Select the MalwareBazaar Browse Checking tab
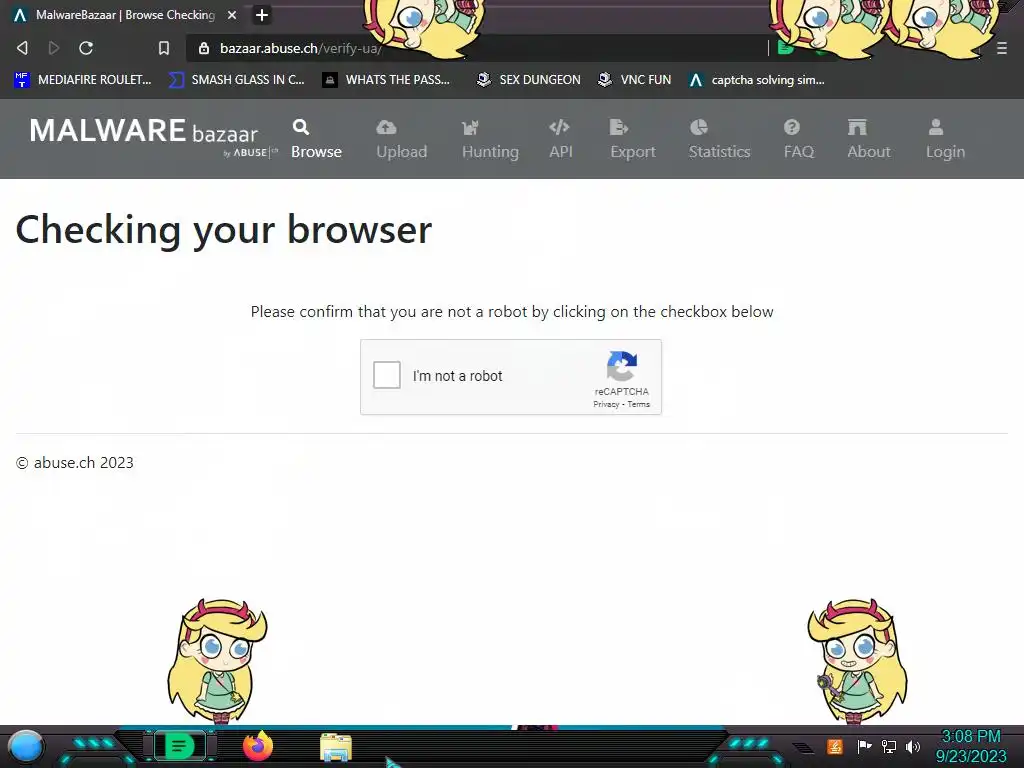Viewport: 1024px width, 768px height. pos(125,15)
